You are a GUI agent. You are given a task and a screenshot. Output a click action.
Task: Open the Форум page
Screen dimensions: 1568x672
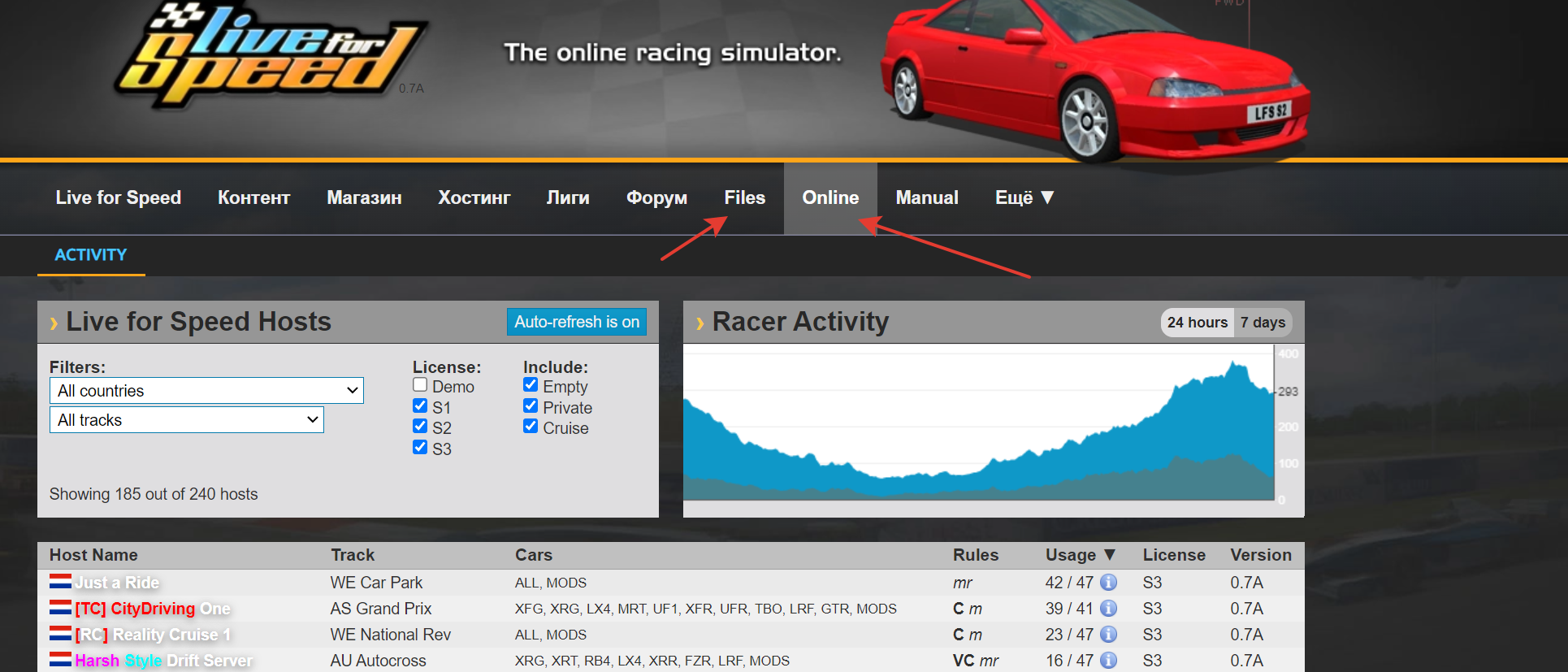[x=656, y=197]
